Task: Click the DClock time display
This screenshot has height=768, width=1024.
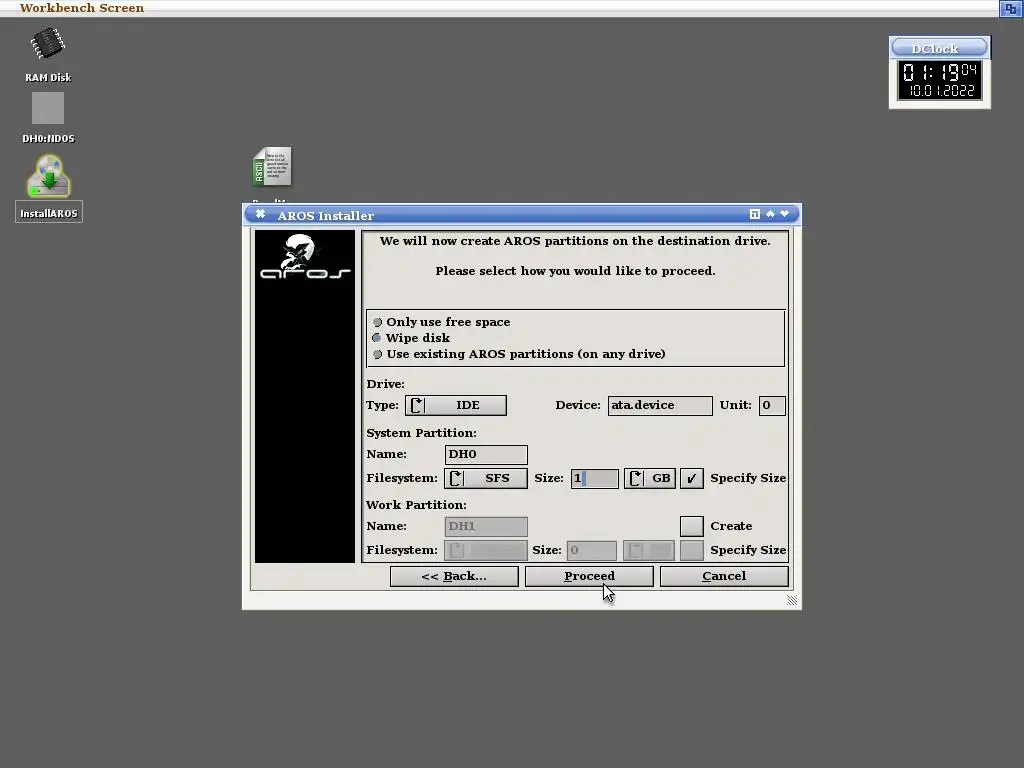Action: pos(939,80)
